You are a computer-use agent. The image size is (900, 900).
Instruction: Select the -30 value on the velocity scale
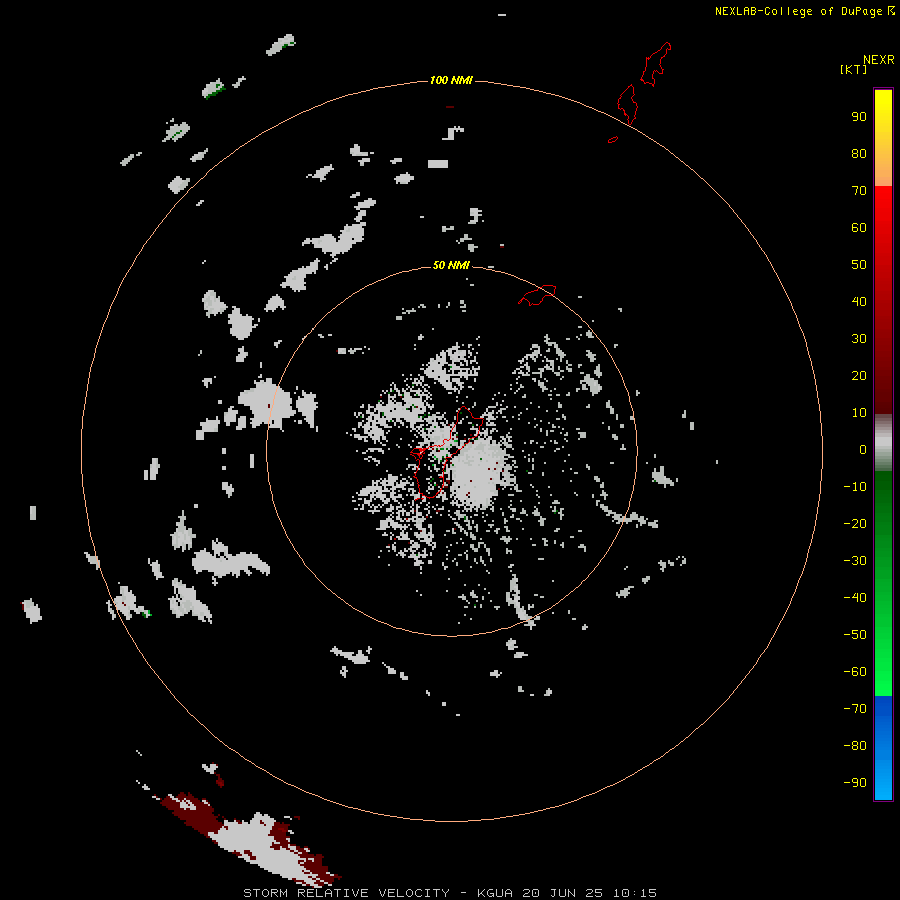(855, 561)
